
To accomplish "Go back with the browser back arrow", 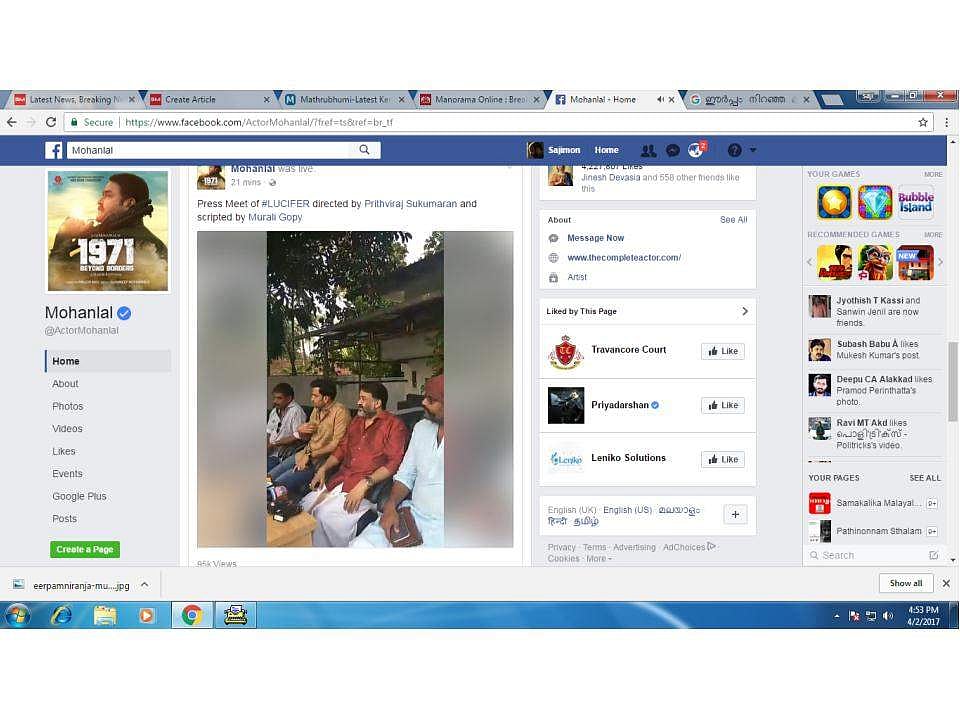I will (12, 122).
